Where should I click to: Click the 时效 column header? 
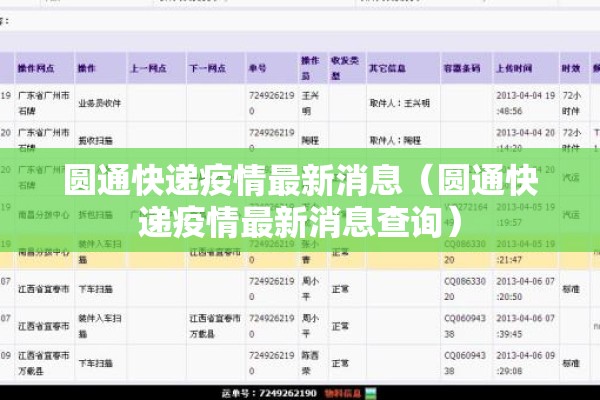pyautogui.click(x=571, y=69)
